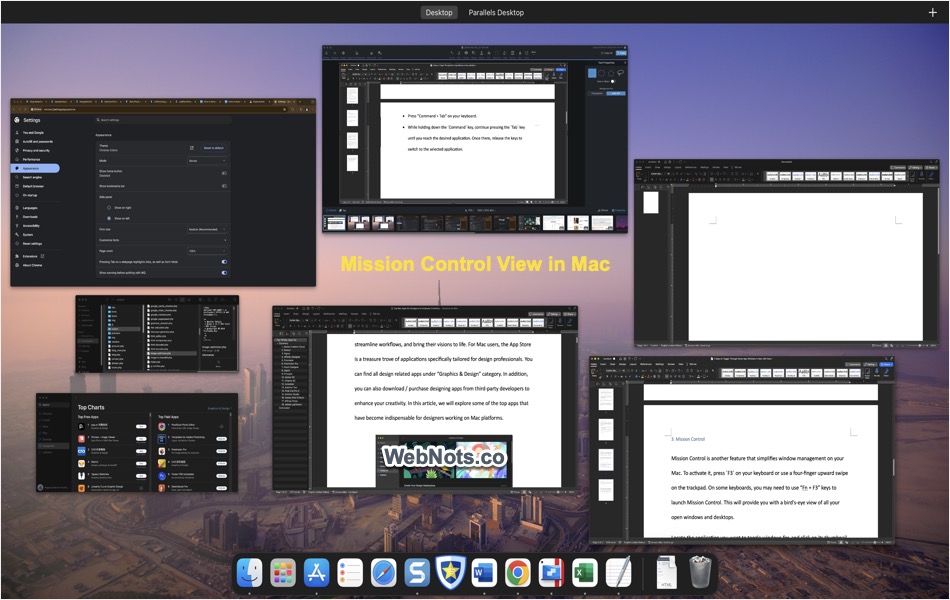Image resolution: width=950 pixels, height=600 pixels.
Task: Open Privacy and security in Chrome Settings
Action: [x=35, y=150]
